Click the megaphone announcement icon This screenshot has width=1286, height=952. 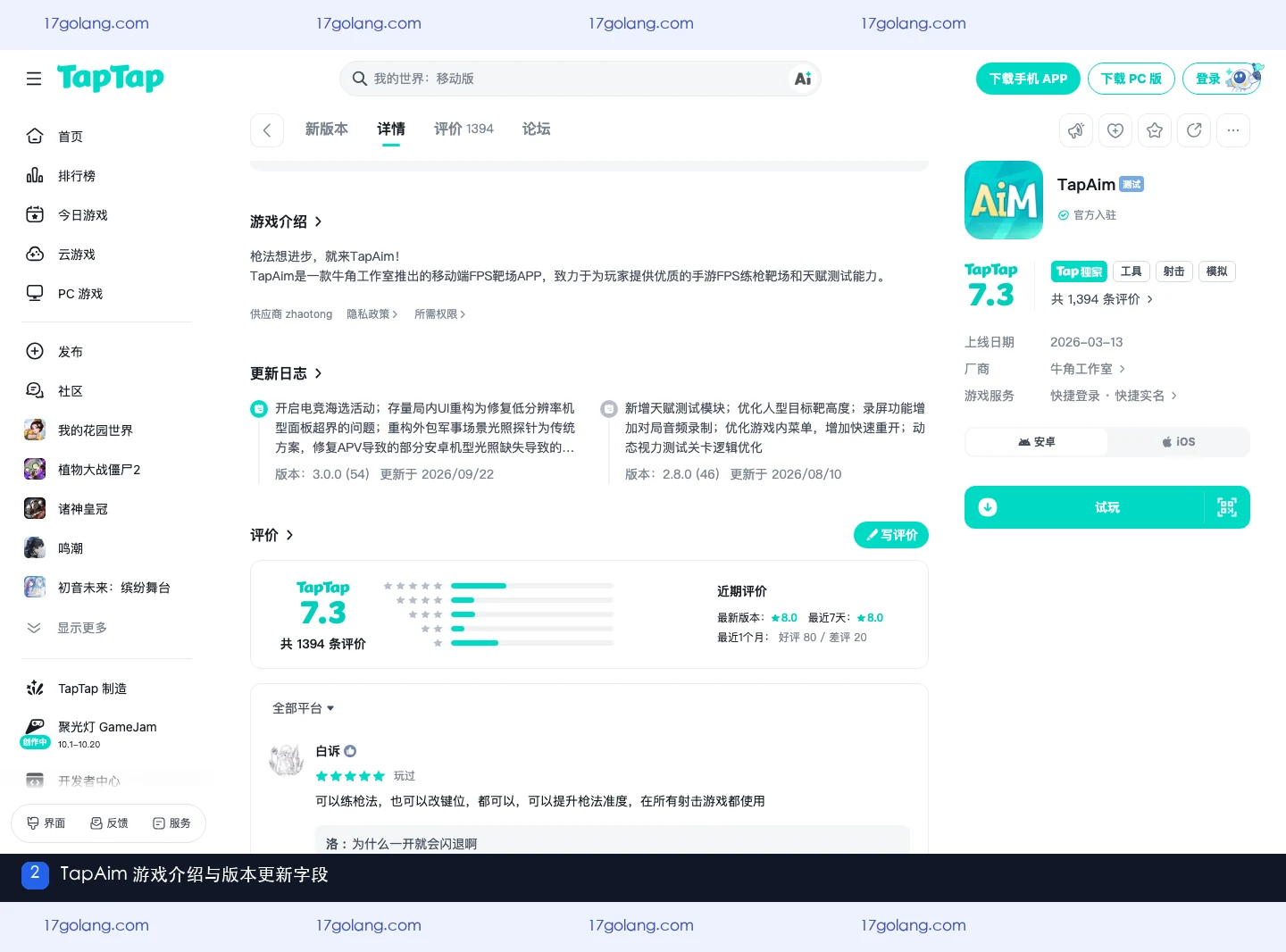[x=1076, y=130]
